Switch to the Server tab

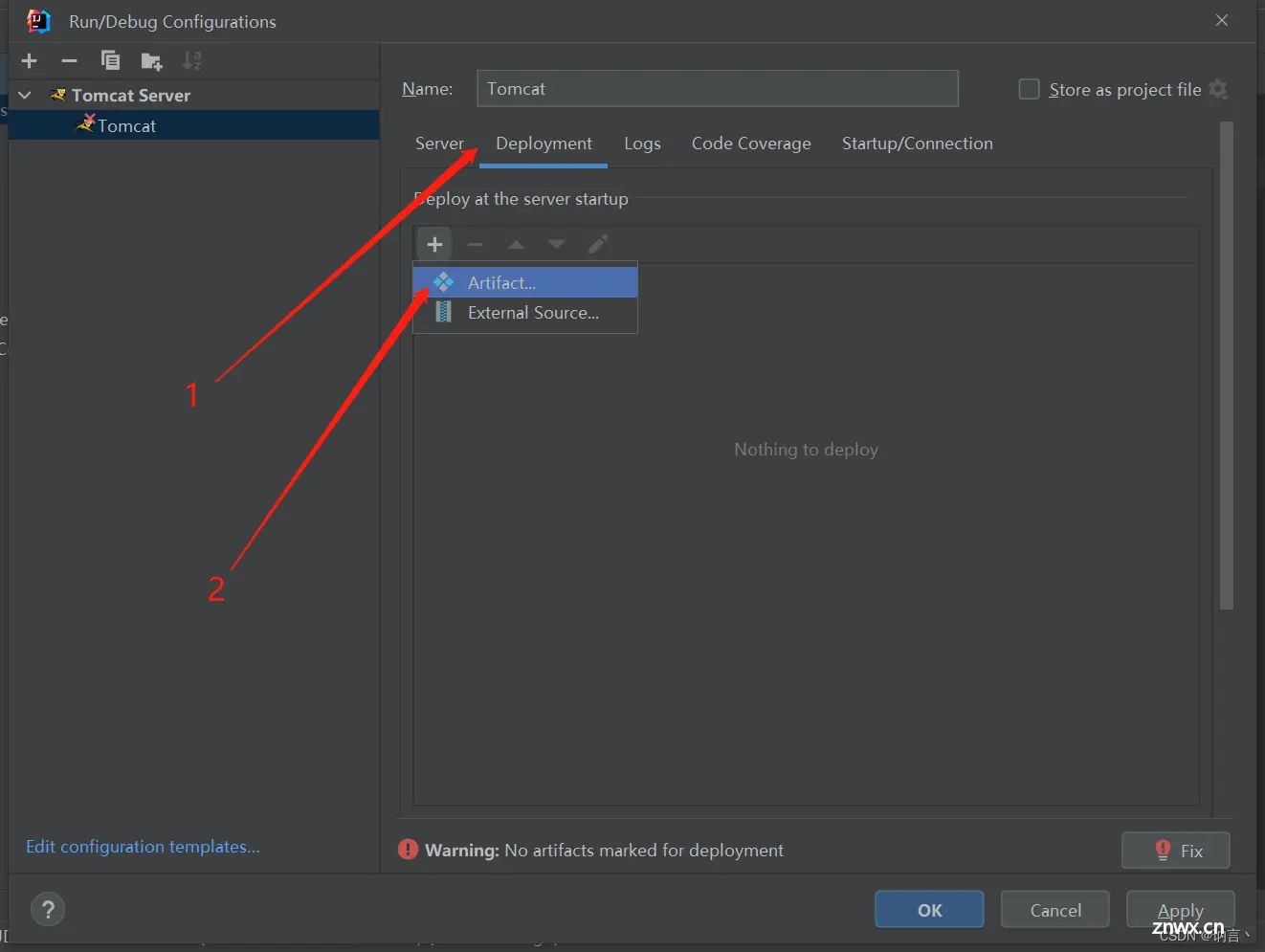[439, 144]
